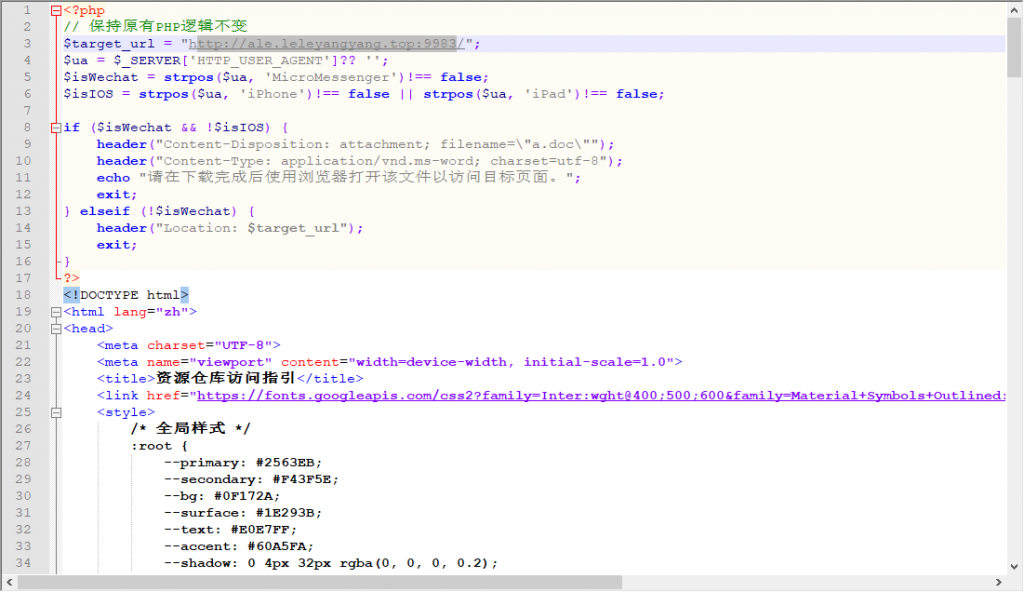Click the Location: $target_url header line
This screenshot has width=1024, height=592.
click(230, 228)
